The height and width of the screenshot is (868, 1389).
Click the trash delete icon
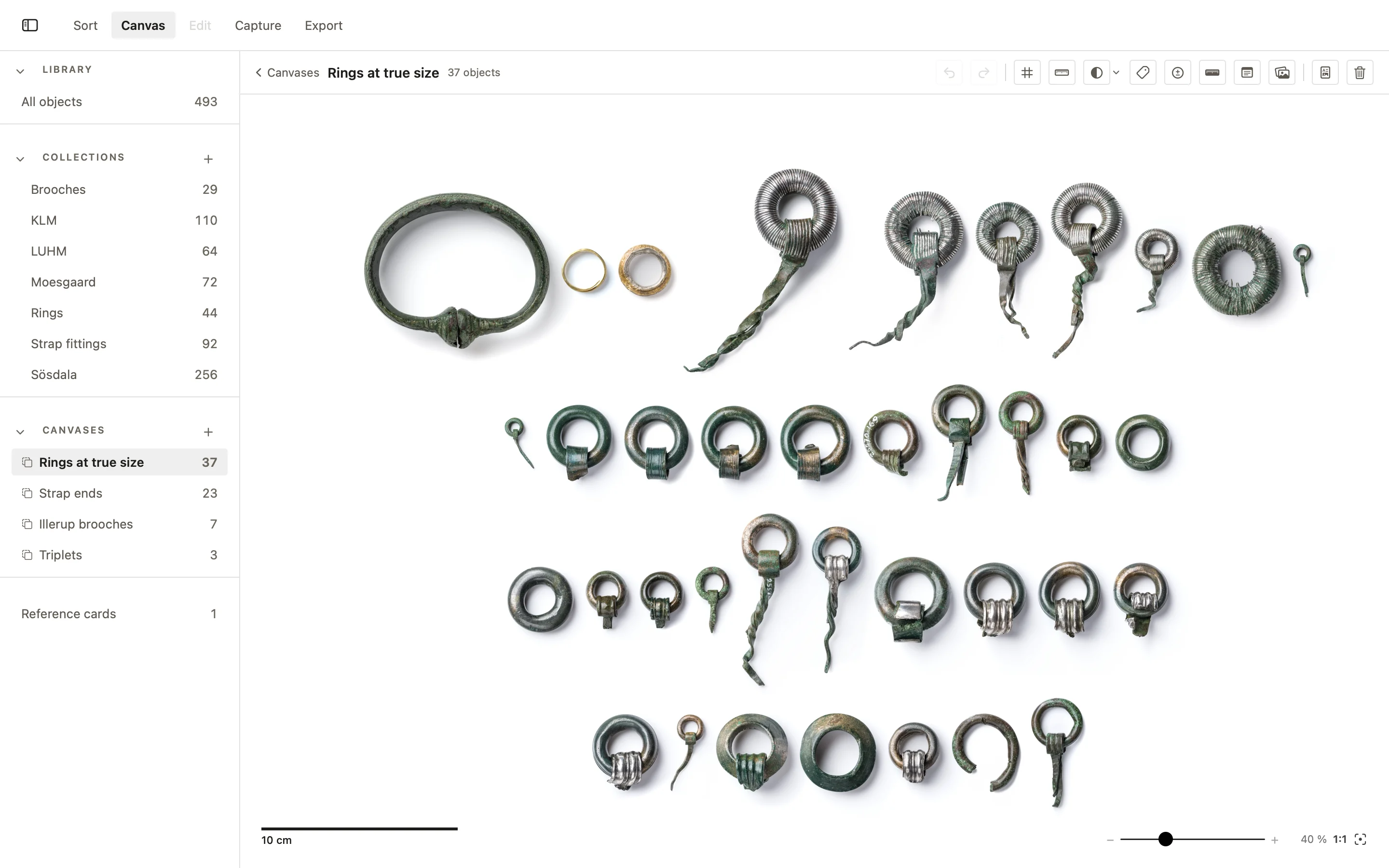pyautogui.click(x=1360, y=73)
